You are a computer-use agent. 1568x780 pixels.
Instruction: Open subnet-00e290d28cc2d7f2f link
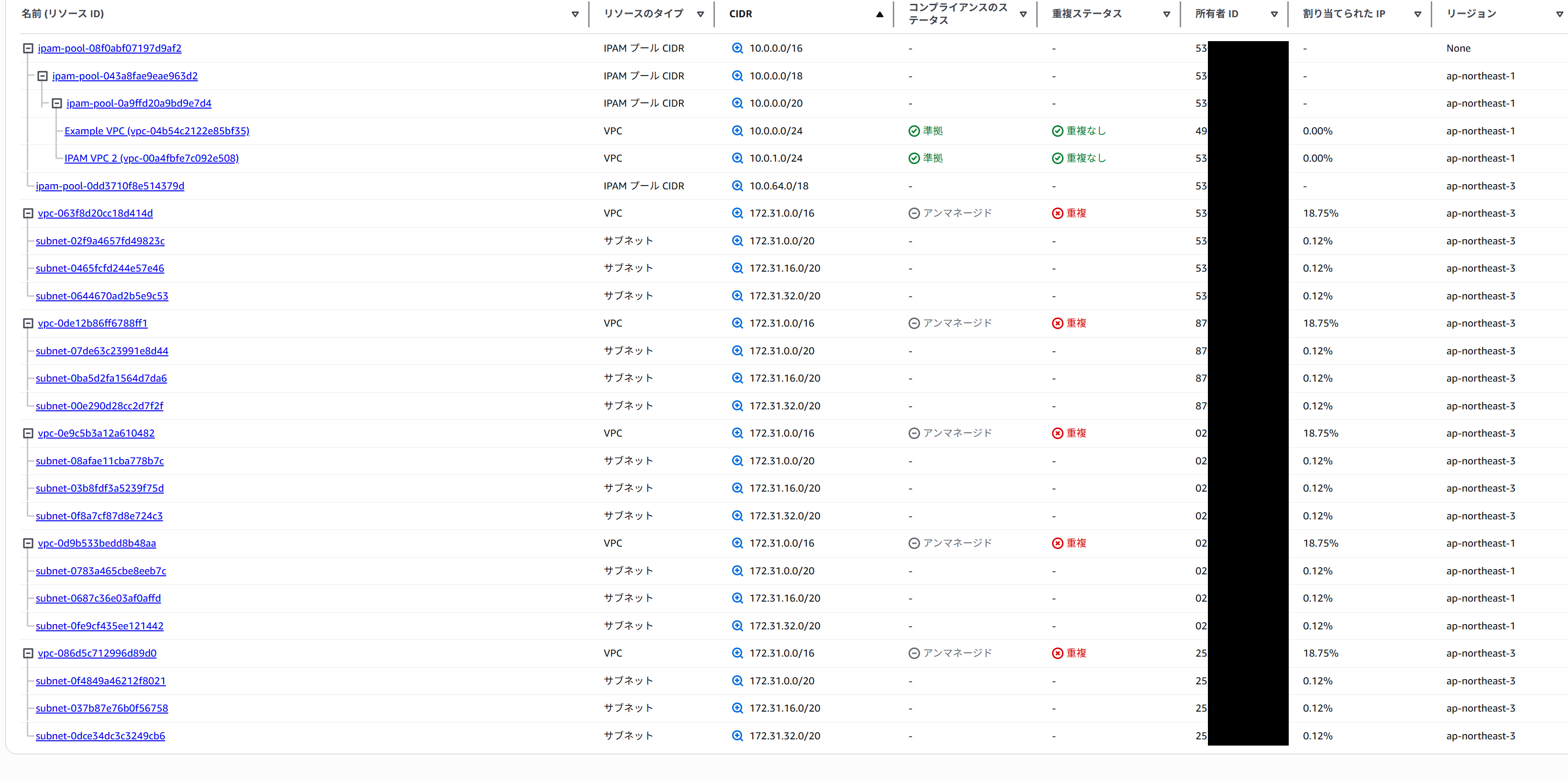[x=100, y=406]
